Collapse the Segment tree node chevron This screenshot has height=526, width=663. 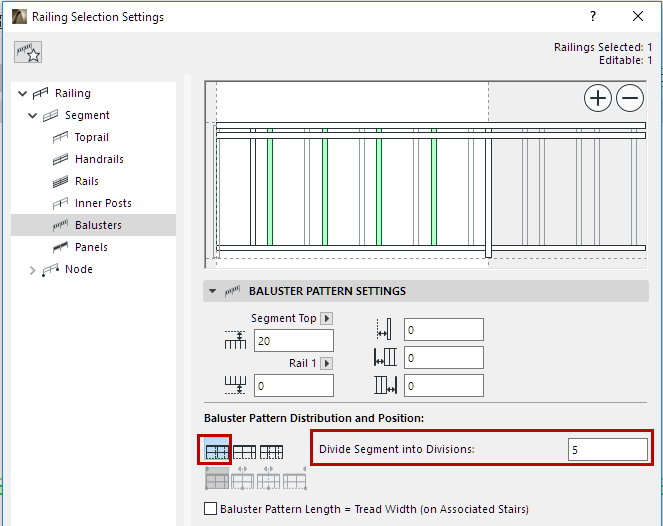[33, 115]
